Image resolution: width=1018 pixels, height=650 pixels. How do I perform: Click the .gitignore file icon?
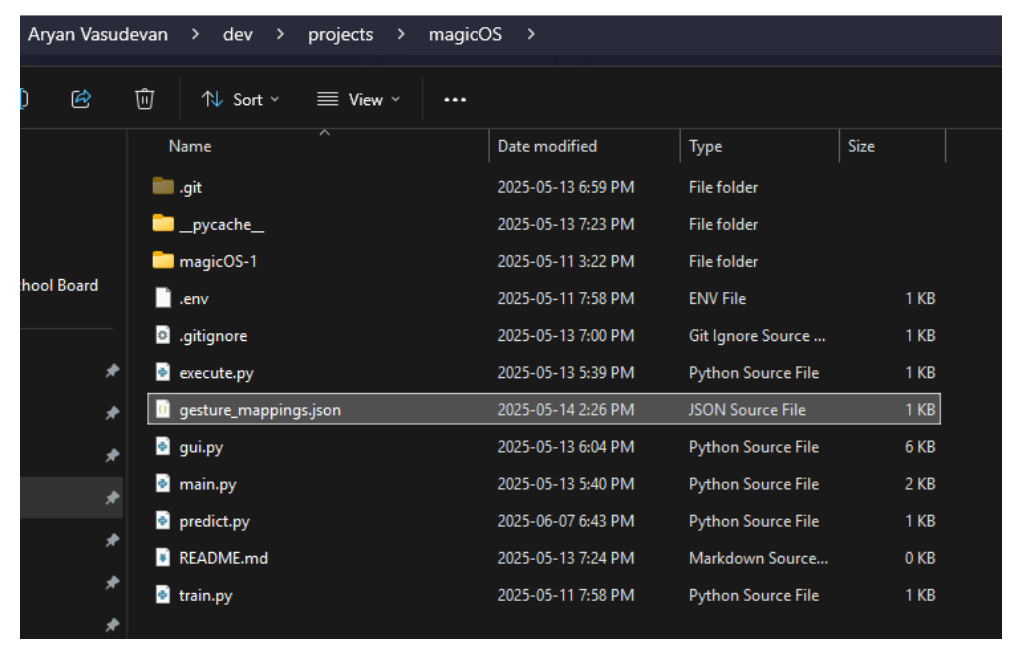(163, 335)
